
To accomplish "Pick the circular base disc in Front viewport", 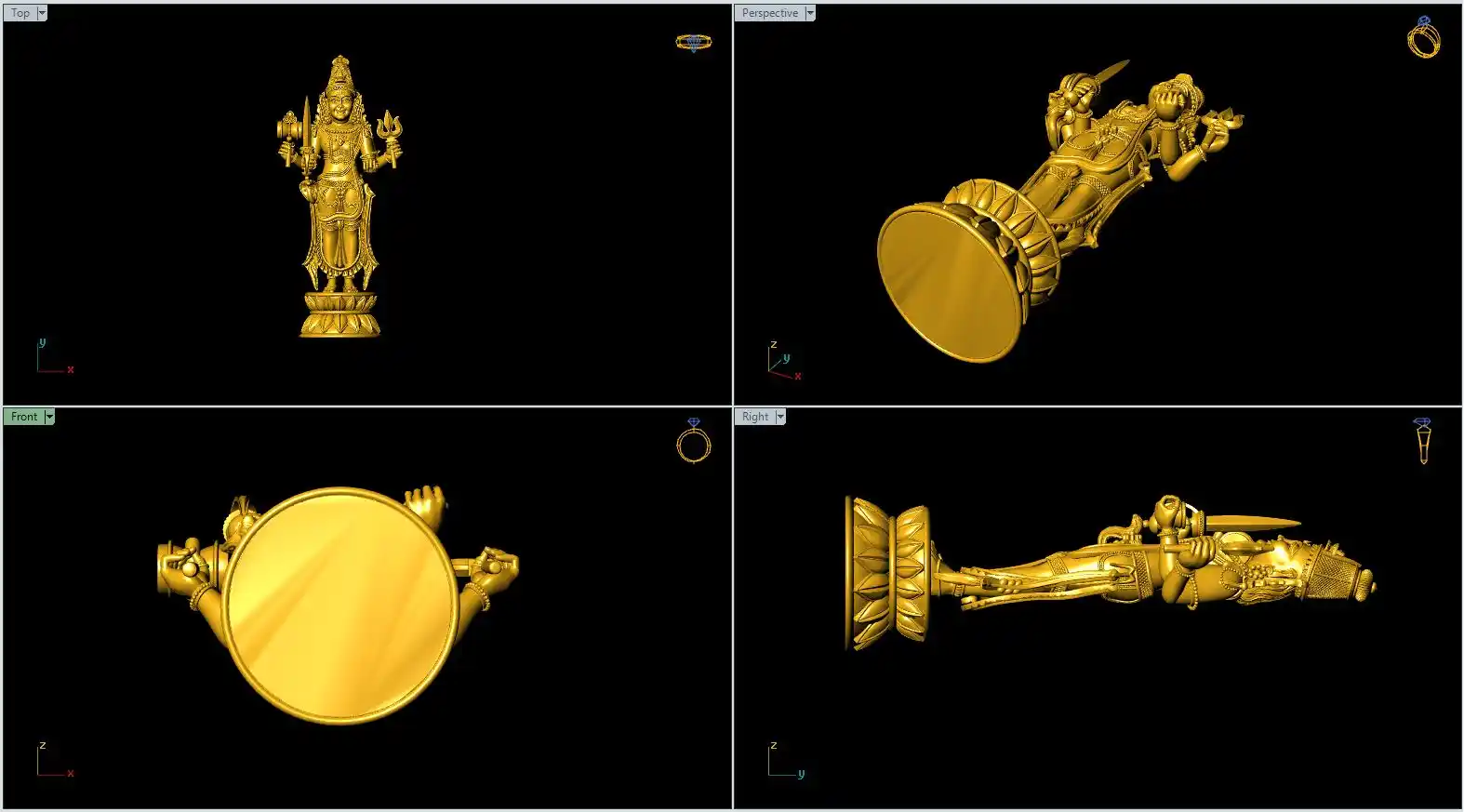I will click(340, 605).
